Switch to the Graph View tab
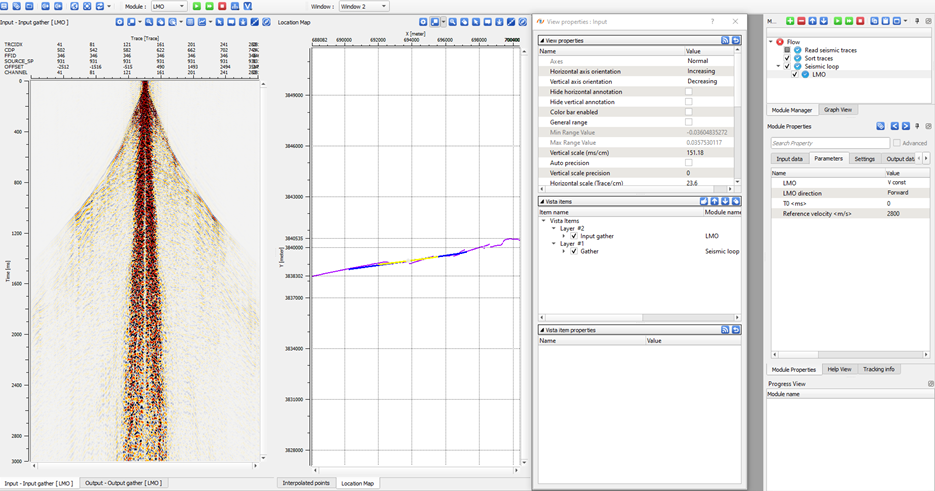Image resolution: width=935 pixels, height=491 pixels. (837, 110)
